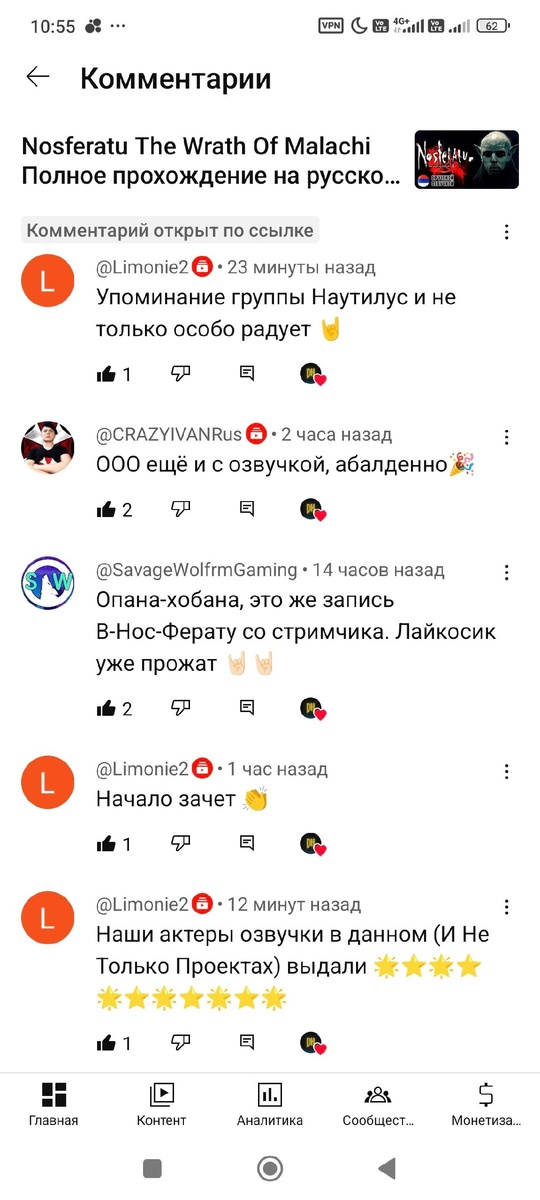This screenshot has height=1200, width=540.
Task: Open the Аналитика tab
Action: click(x=270, y=1104)
